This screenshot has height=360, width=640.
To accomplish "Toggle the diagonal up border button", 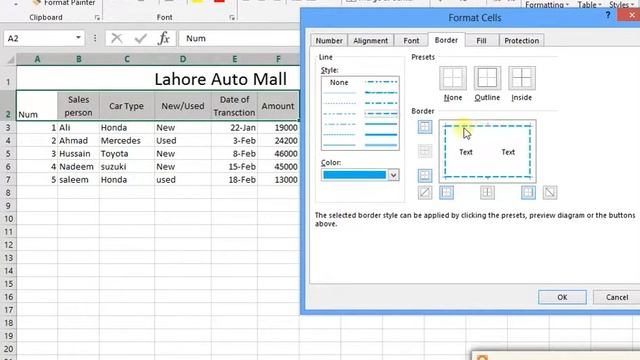I will (424, 192).
